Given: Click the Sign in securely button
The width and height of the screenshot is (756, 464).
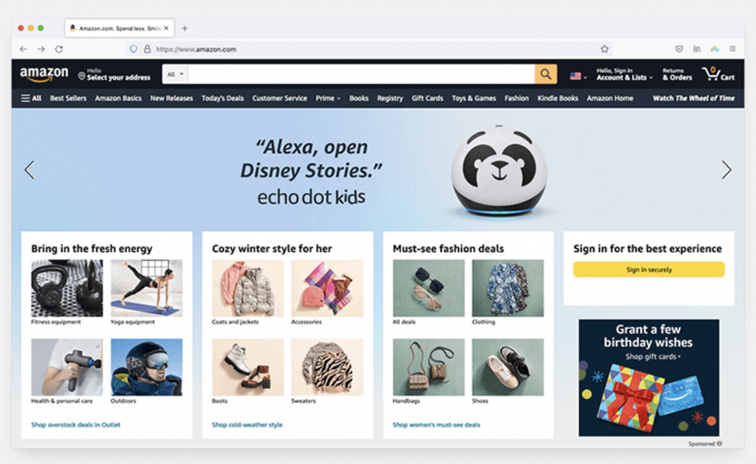Looking at the screenshot, I should [648, 270].
